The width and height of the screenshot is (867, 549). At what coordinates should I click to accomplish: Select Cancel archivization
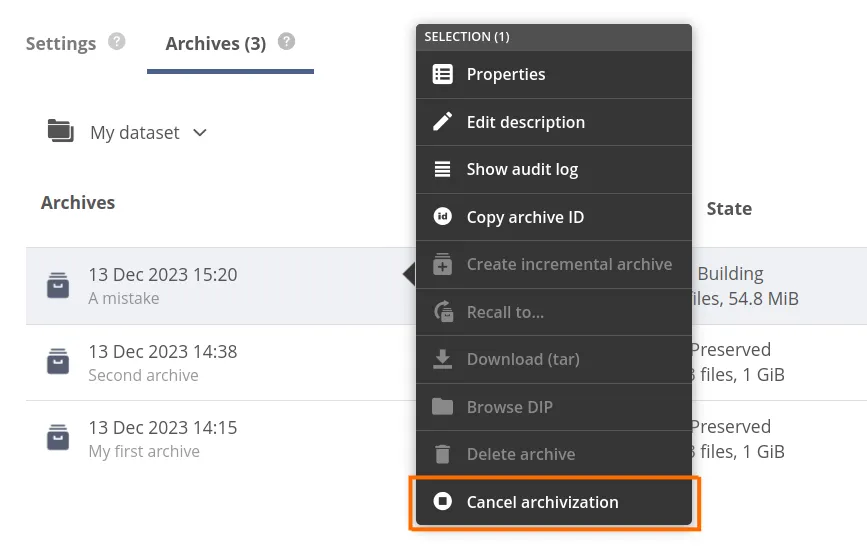pyautogui.click(x=553, y=502)
